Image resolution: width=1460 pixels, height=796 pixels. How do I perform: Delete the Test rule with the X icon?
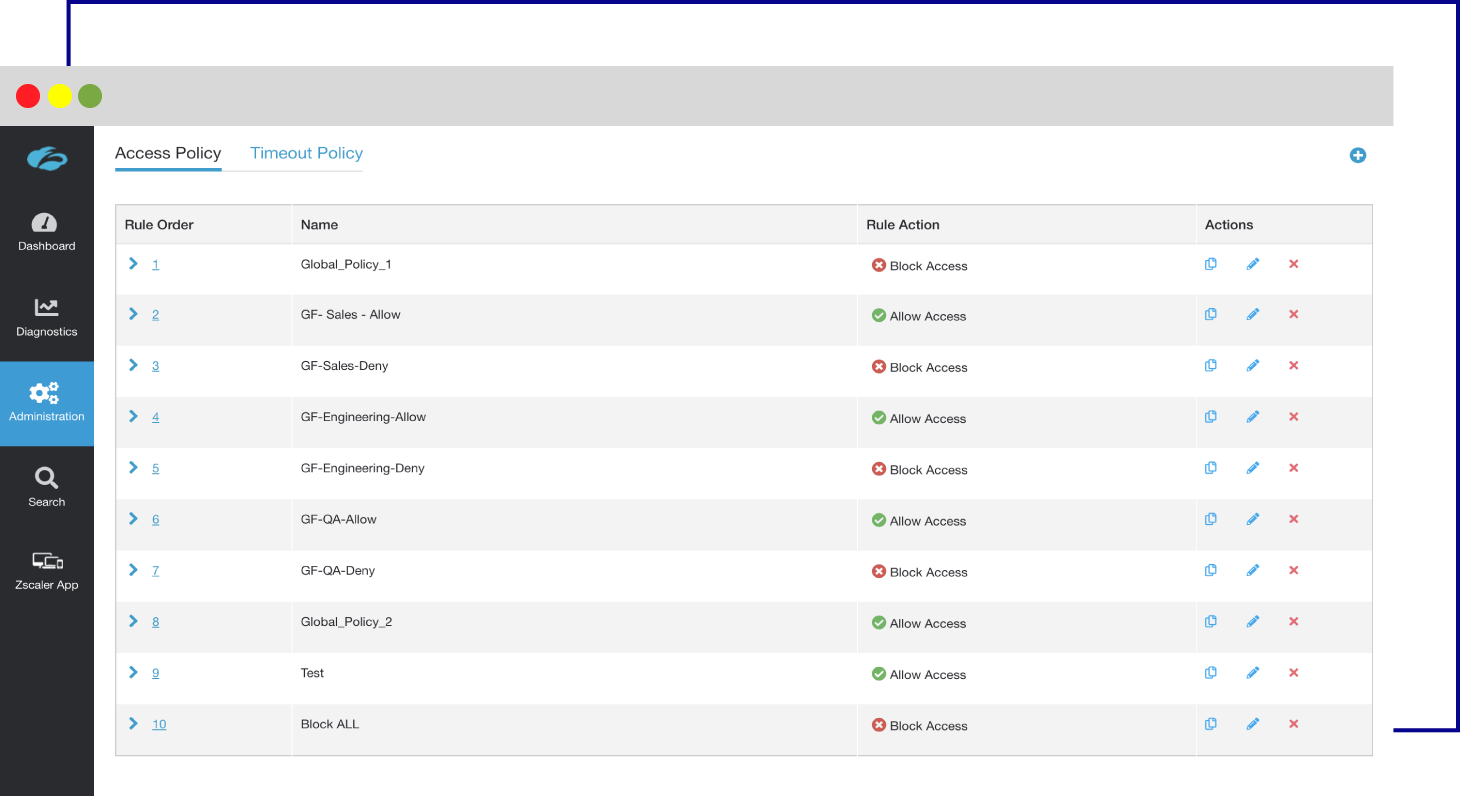pyautogui.click(x=1293, y=672)
